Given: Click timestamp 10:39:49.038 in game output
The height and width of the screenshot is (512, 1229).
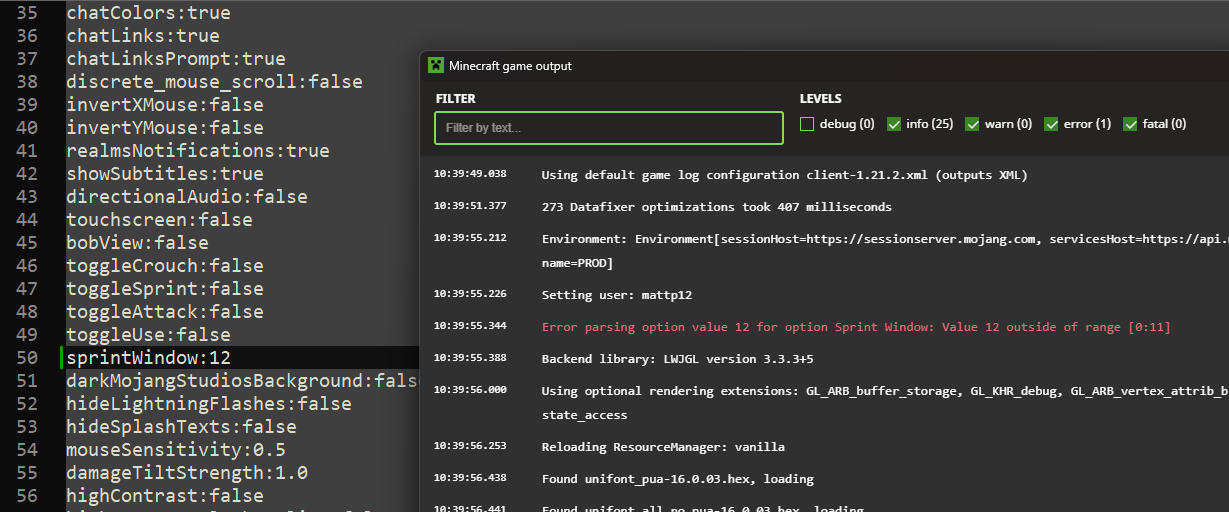Looking at the screenshot, I should point(470,174).
